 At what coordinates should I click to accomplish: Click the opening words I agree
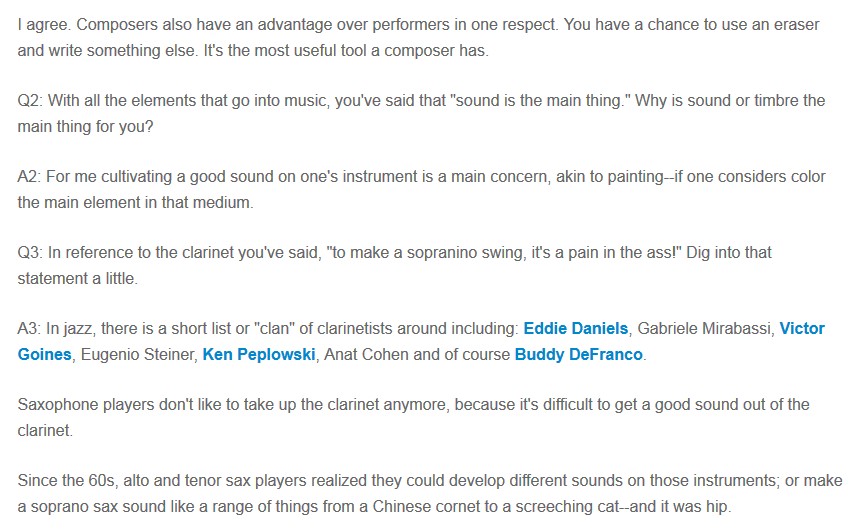click(44, 25)
